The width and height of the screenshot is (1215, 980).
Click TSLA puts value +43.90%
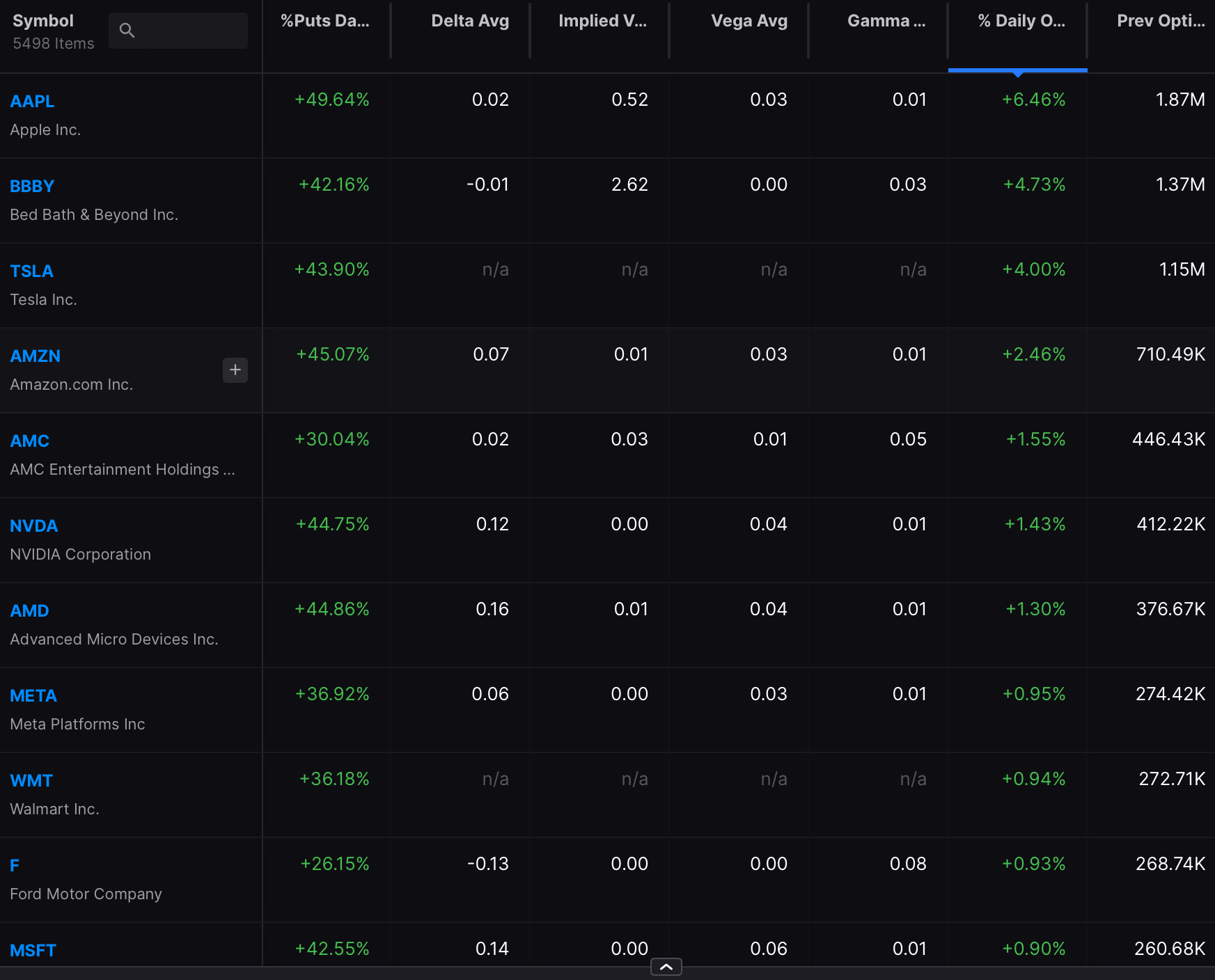331,269
